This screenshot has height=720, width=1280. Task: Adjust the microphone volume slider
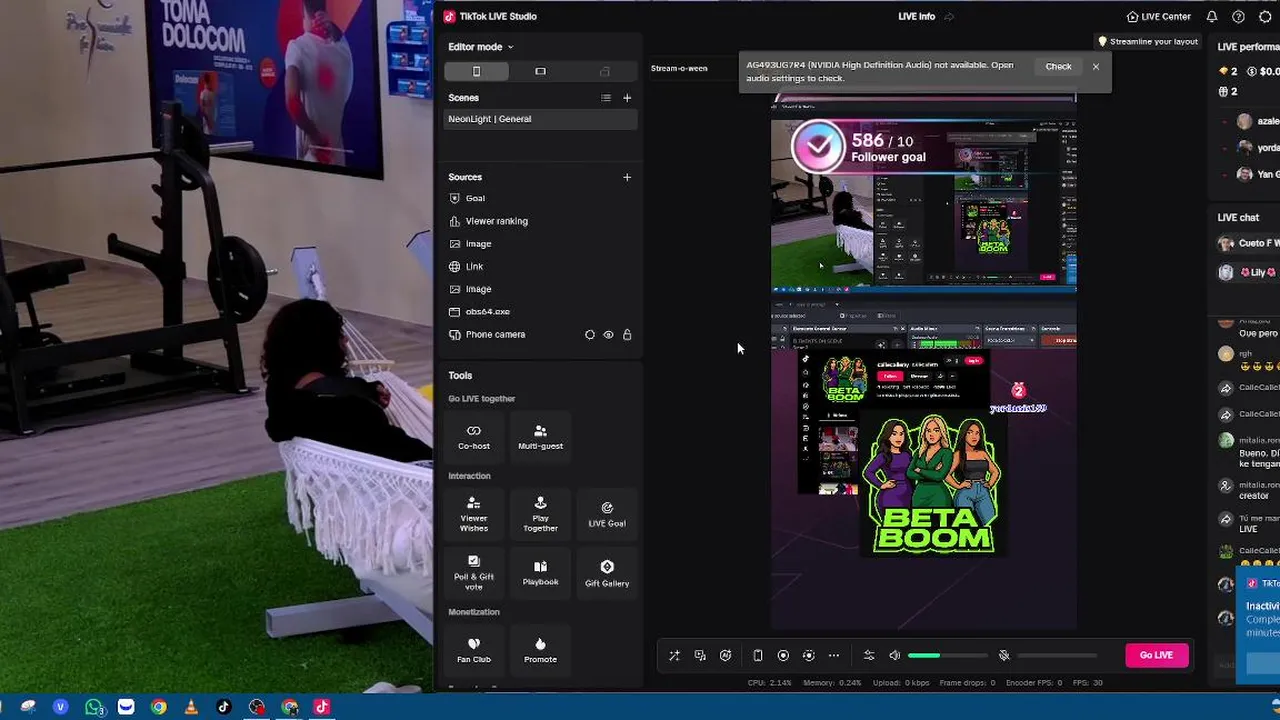click(1058, 656)
